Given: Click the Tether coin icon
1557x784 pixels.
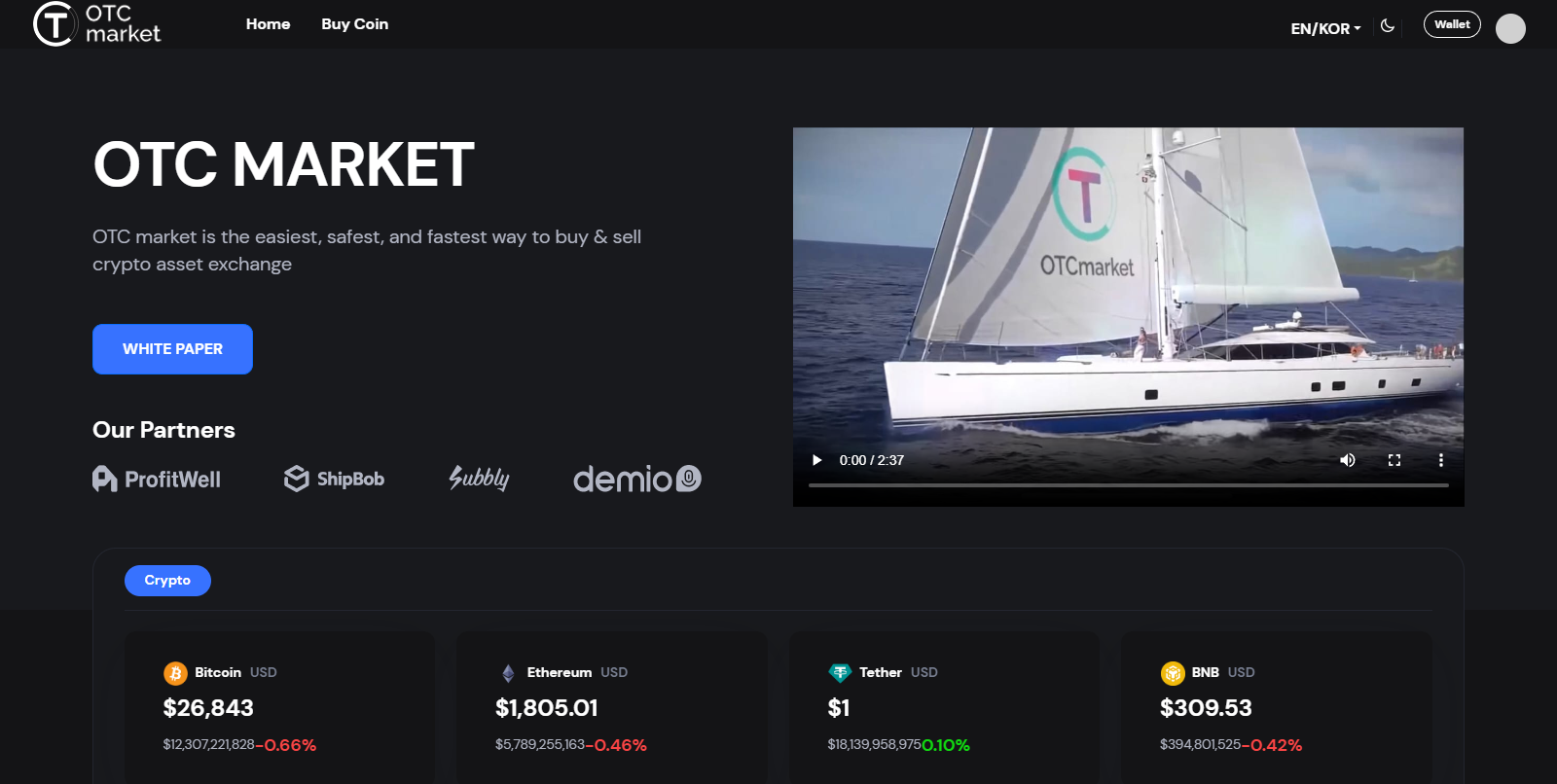Looking at the screenshot, I should 840,673.
